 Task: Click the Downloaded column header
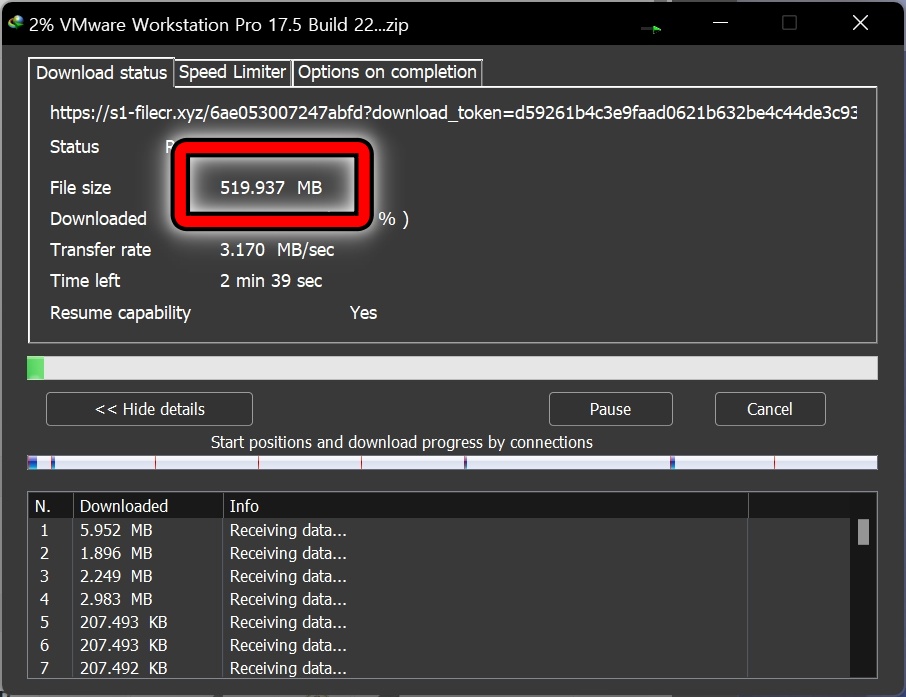click(x=148, y=506)
